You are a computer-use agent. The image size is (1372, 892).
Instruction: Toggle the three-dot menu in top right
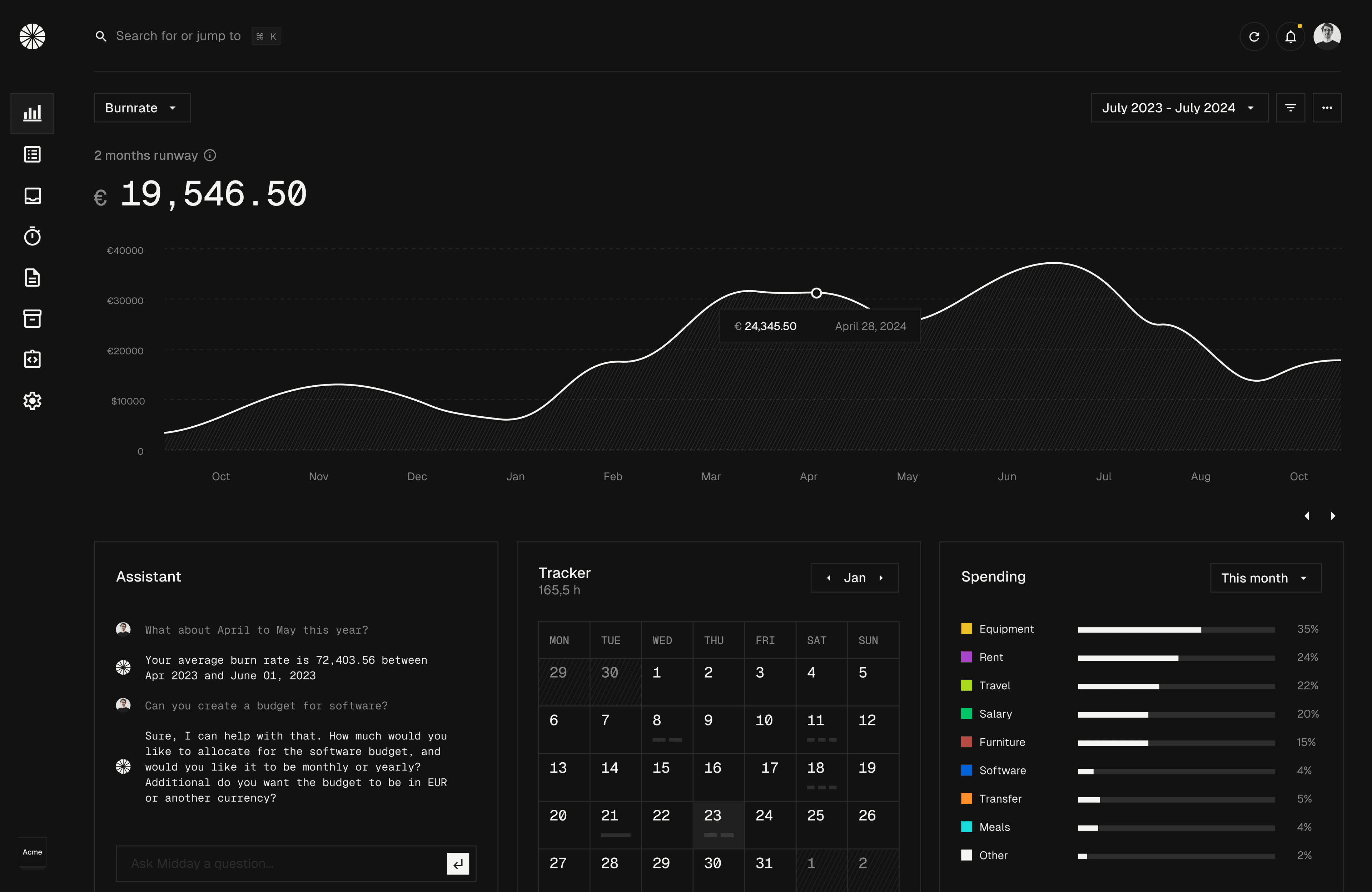click(1327, 107)
